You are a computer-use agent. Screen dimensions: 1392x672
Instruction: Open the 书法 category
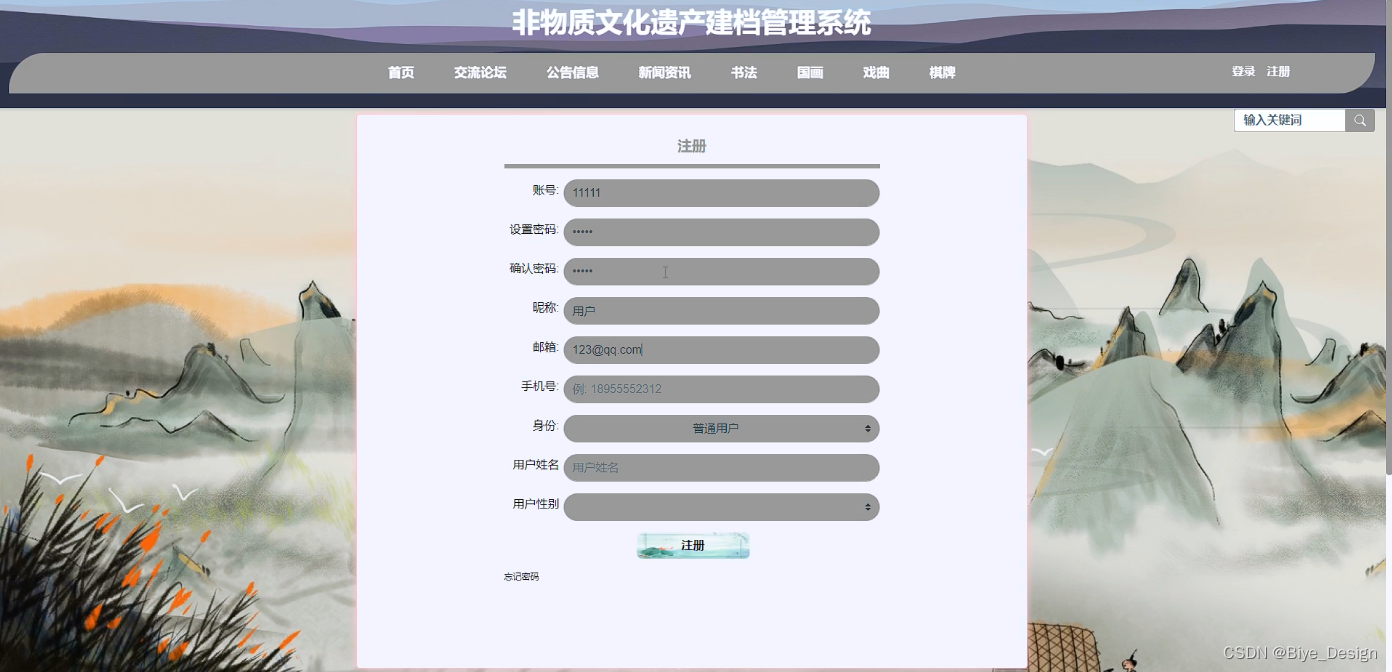[x=744, y=73]
